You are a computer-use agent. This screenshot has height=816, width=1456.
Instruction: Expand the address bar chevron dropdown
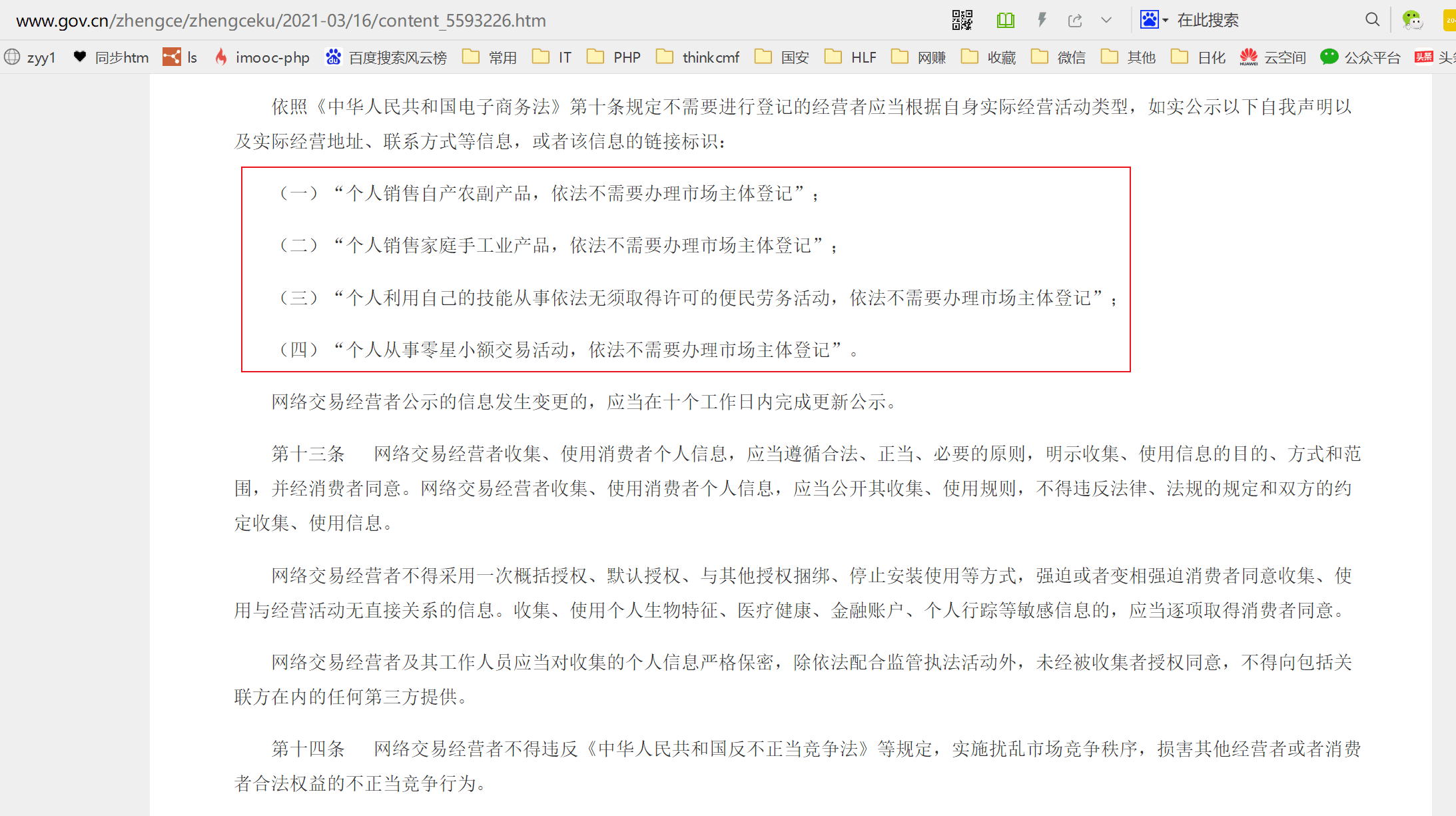1106,20
